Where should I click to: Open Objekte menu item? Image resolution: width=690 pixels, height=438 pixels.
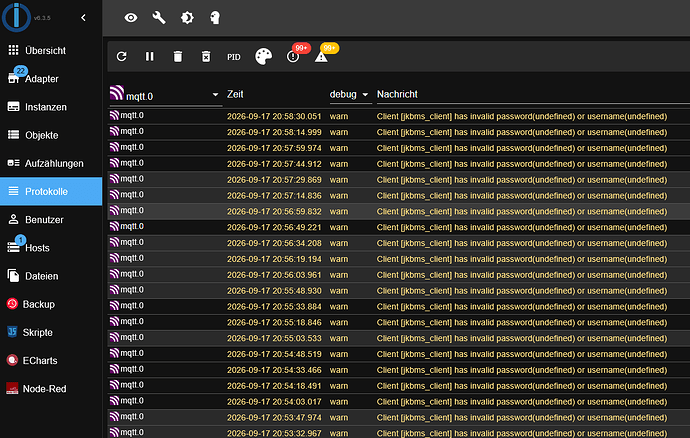(x=51, y=135)
